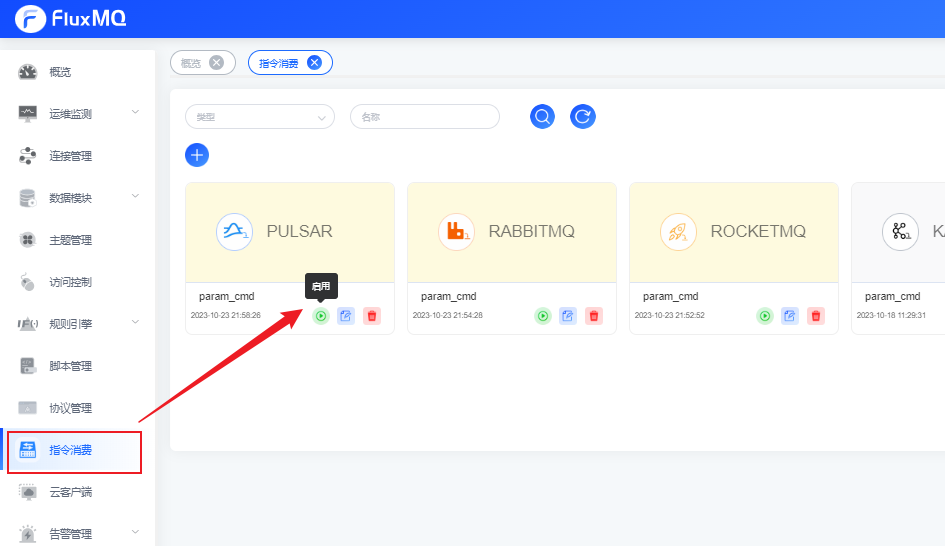Expand the 规则引擎 submenu chevron
Image resolution: width=945 pixels, height=546 pixels.
coord(135,322)
